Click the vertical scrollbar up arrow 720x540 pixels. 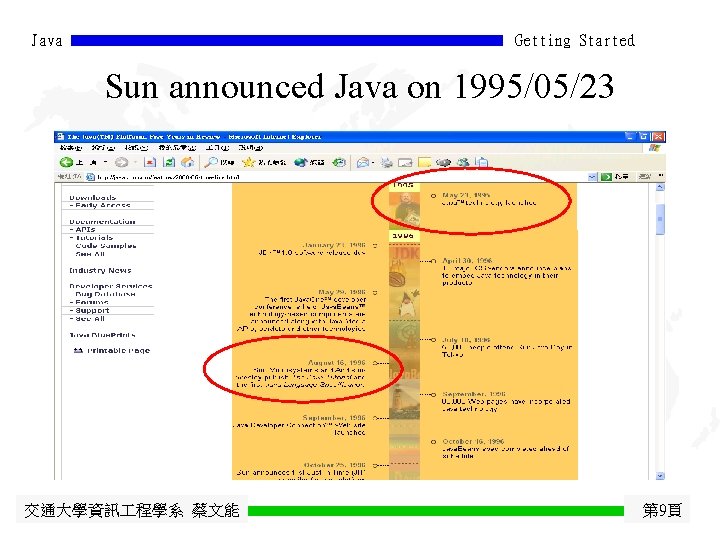(x=660, y=187)
